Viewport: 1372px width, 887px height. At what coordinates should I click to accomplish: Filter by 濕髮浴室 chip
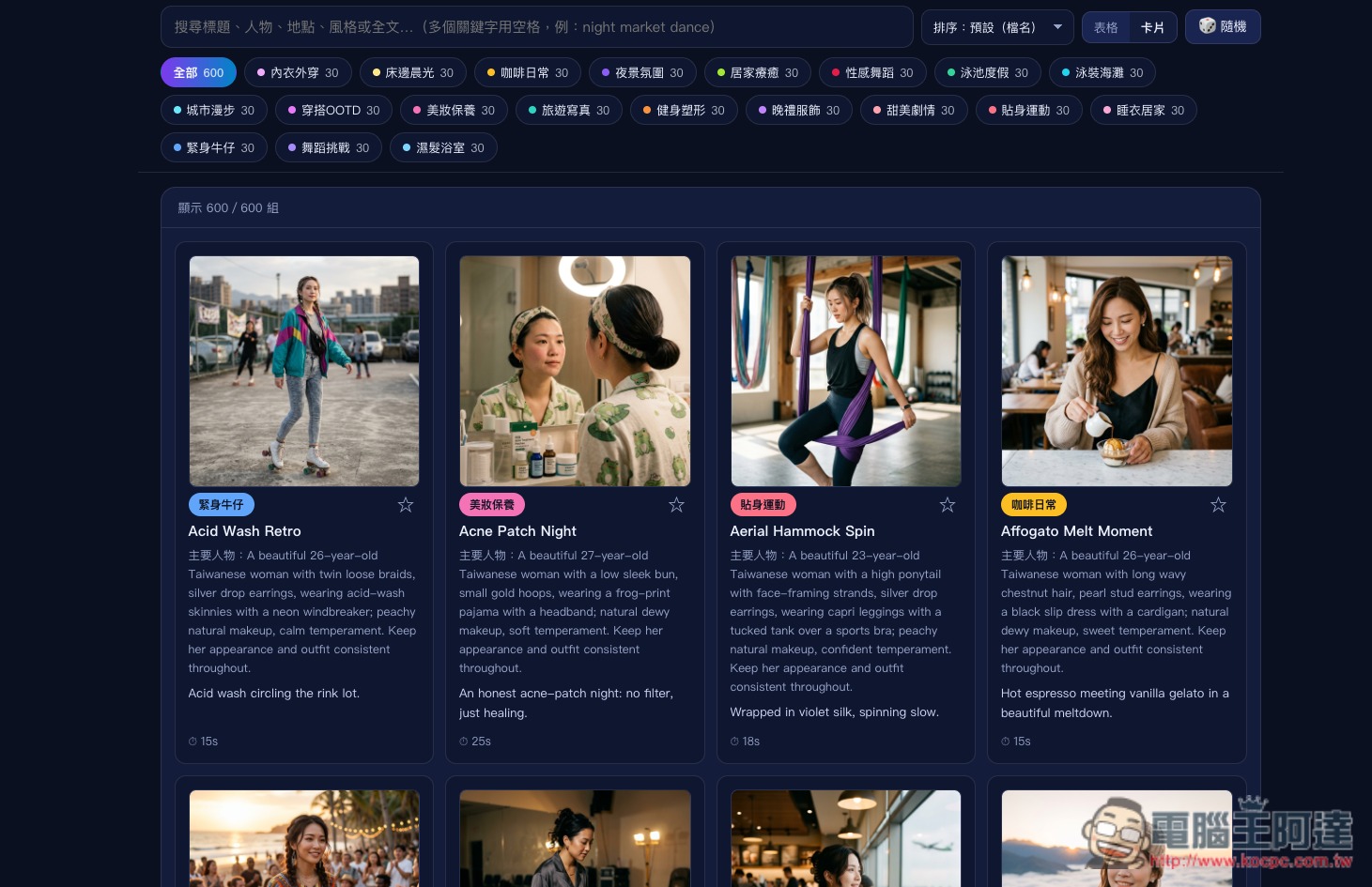pyautogui.click(x=443, y=148)
